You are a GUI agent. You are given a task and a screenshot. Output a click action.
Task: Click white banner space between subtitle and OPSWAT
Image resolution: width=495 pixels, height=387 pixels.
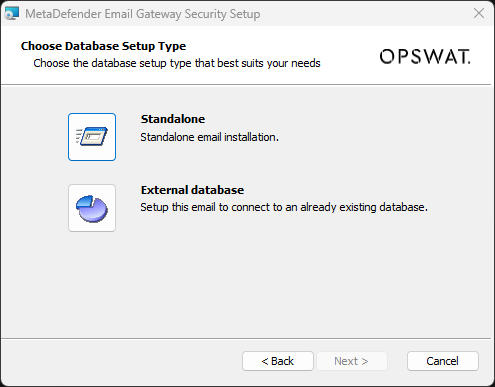(x=350, y=56)
